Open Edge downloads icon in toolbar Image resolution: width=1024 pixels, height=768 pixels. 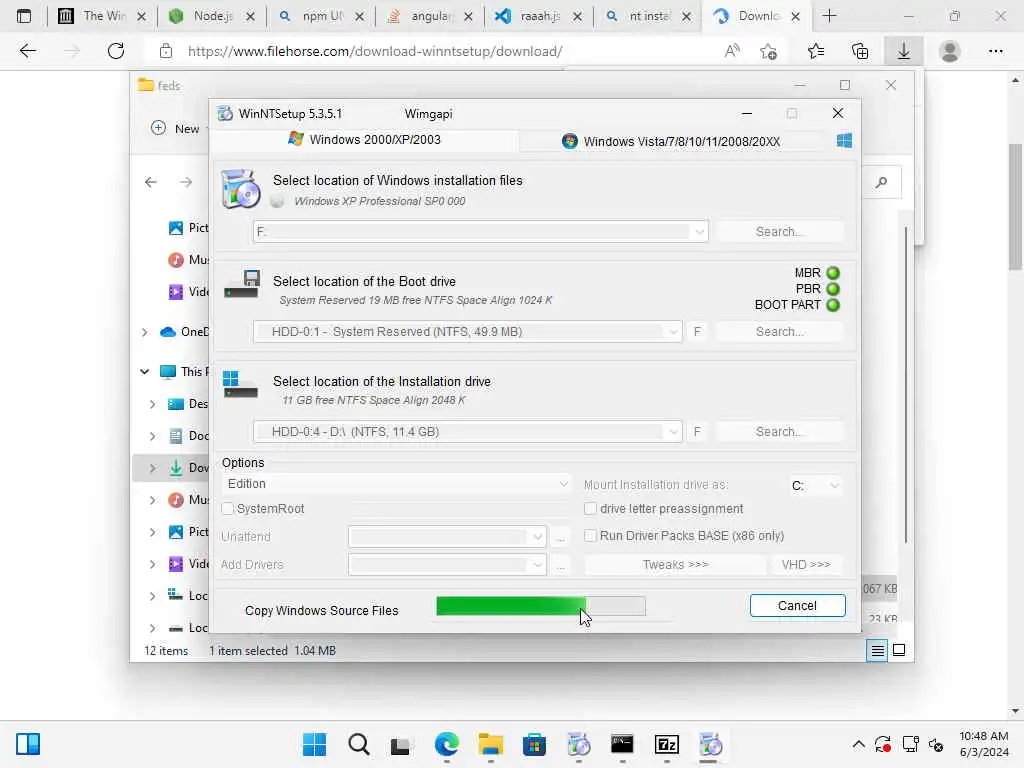point(903,51)
